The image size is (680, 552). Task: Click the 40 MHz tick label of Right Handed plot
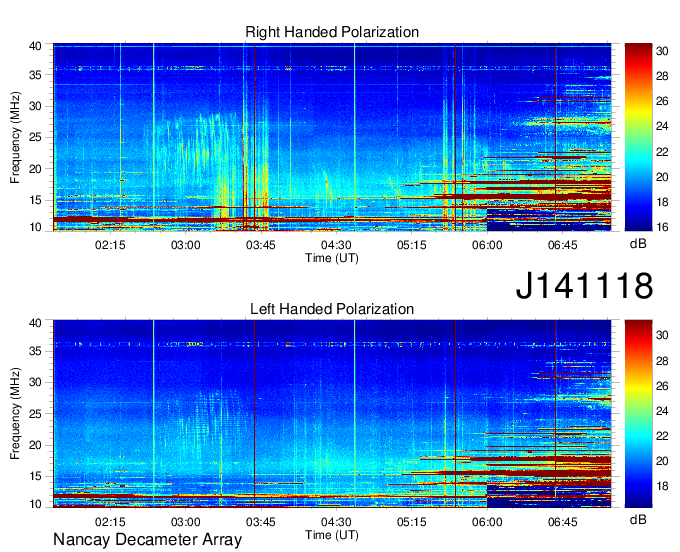35,46
